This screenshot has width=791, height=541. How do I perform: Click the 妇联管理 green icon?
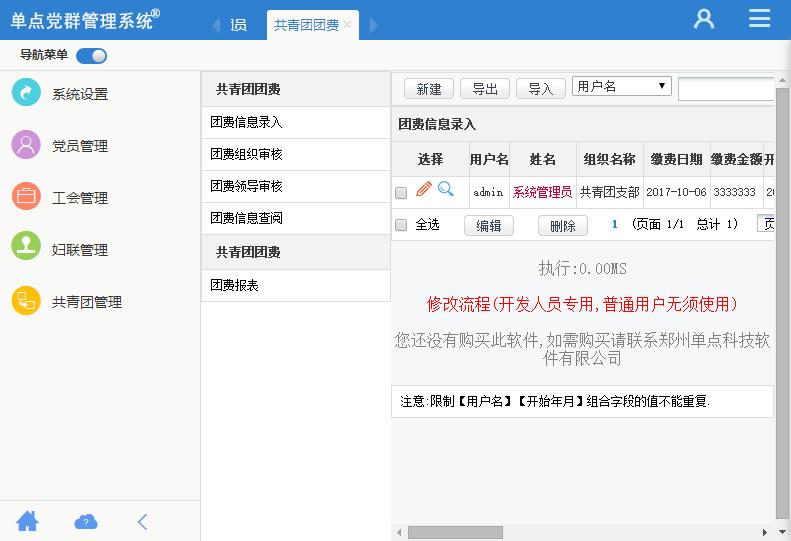point(26,246)
